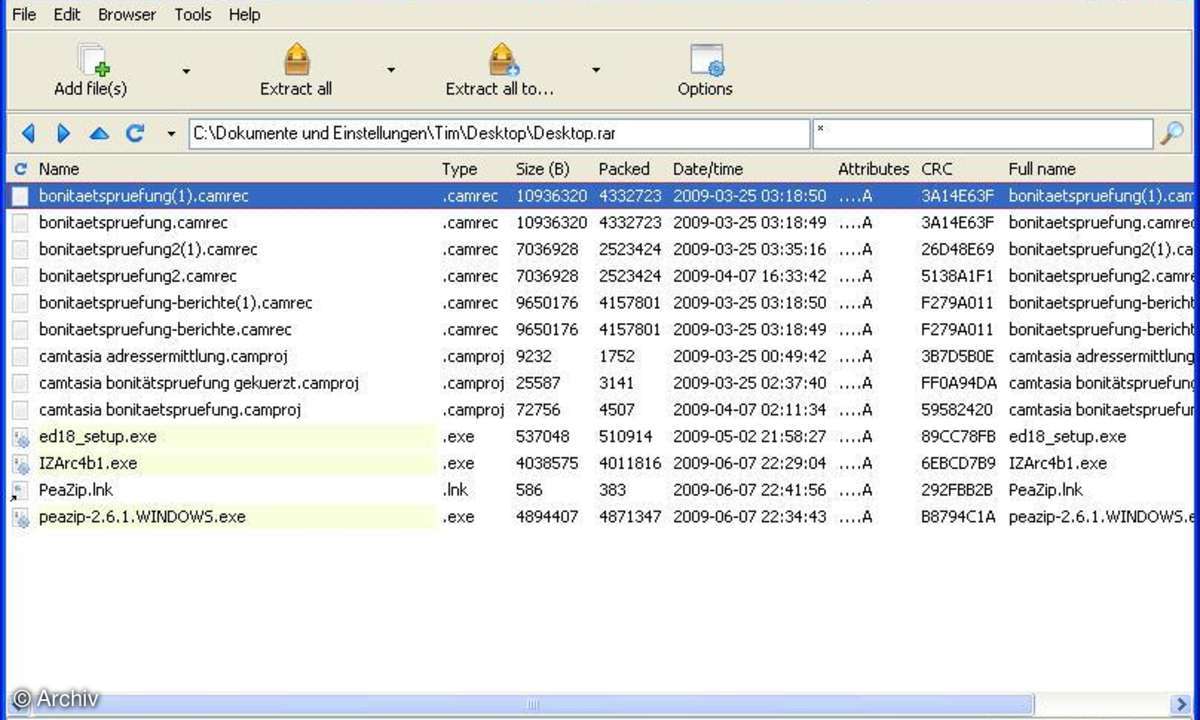Open the Tools menu
This screenshot has height=720, width=1200.
click(x=193, y=14)
